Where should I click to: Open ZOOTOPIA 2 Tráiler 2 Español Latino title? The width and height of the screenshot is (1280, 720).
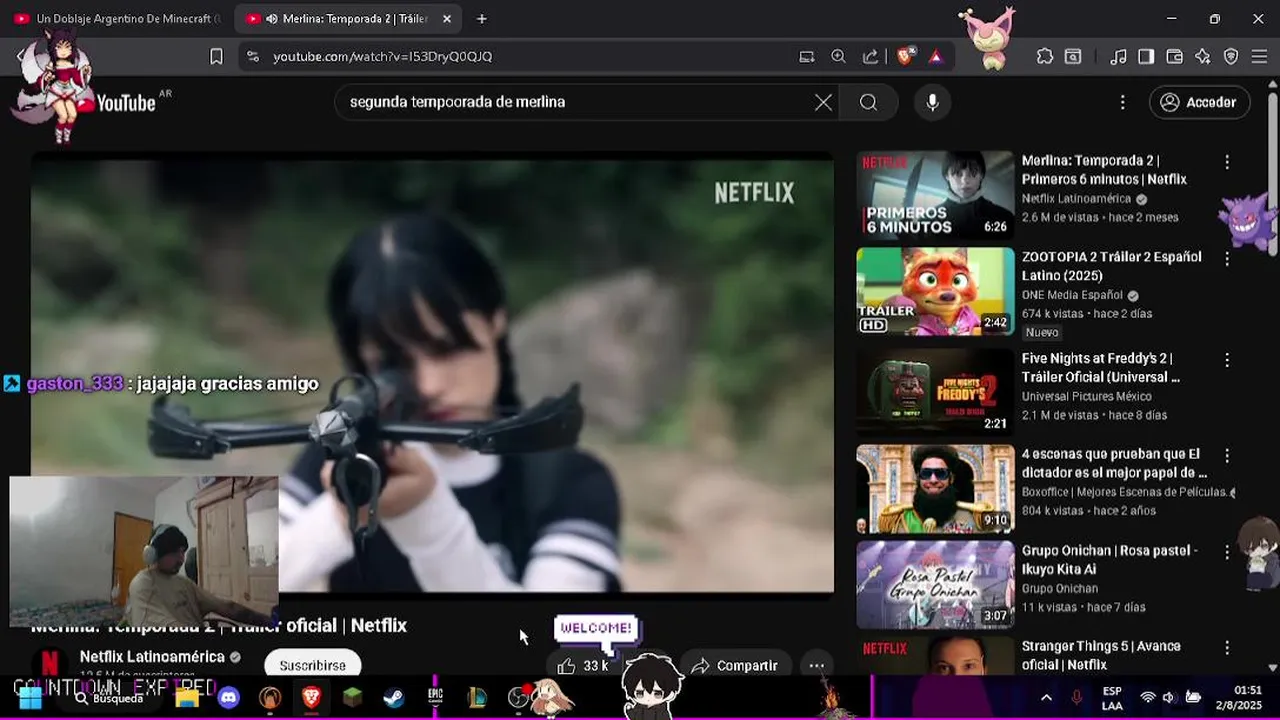coord(1111,266)
